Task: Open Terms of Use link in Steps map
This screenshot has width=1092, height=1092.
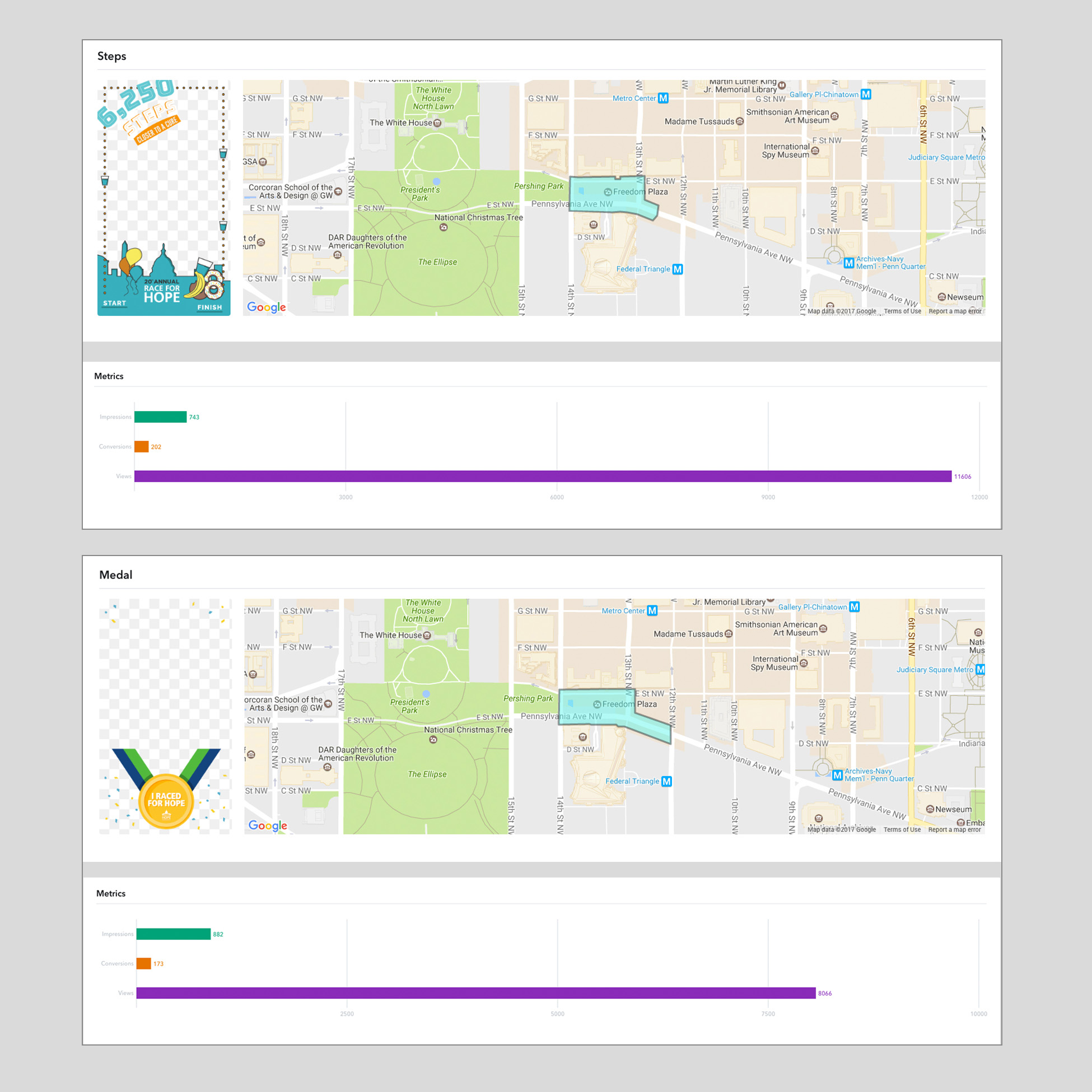Action: [x=903, y=311]
